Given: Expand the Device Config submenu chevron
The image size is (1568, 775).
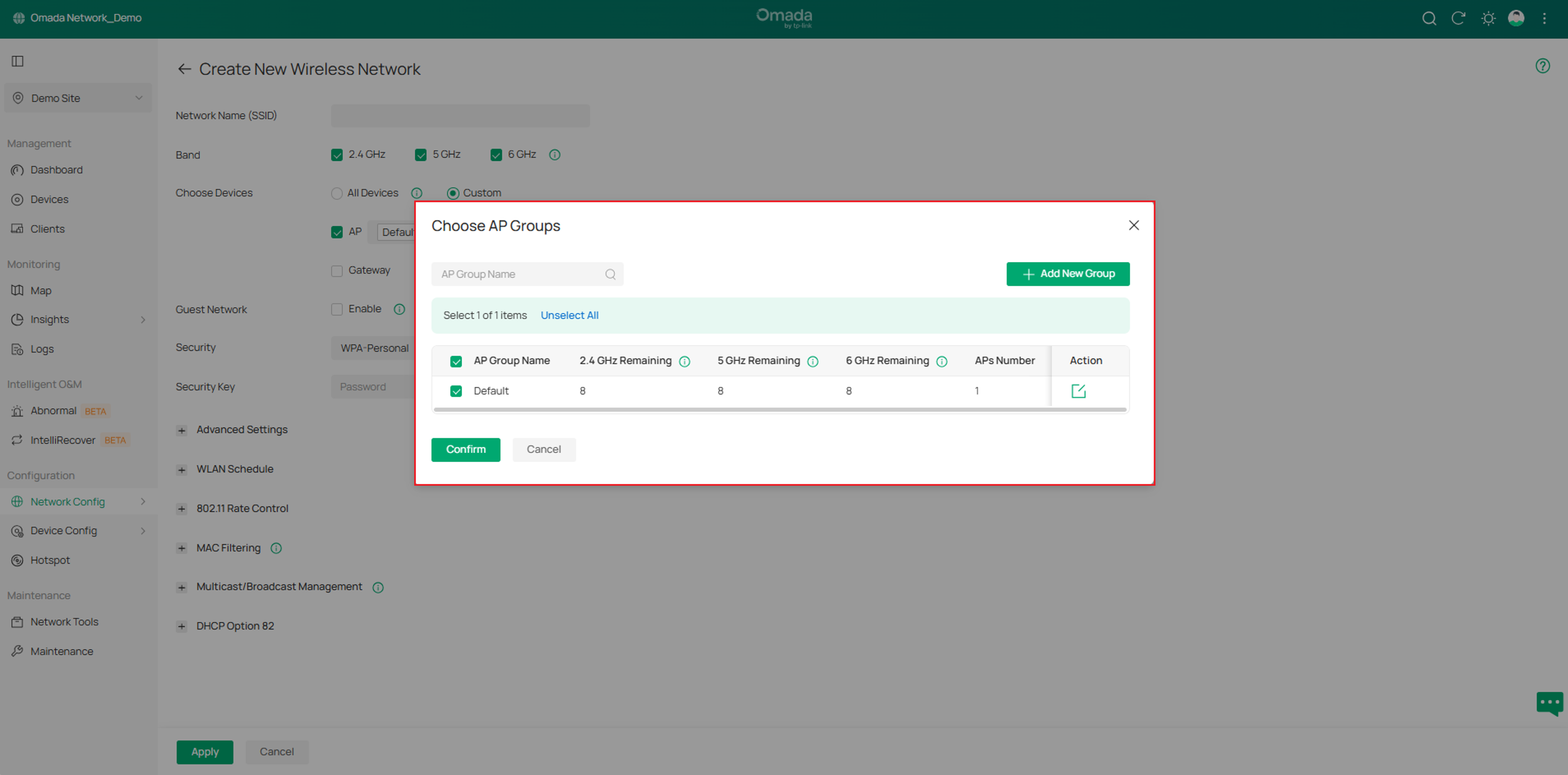Looking at the screenshot, I should (x=143, y=531).
